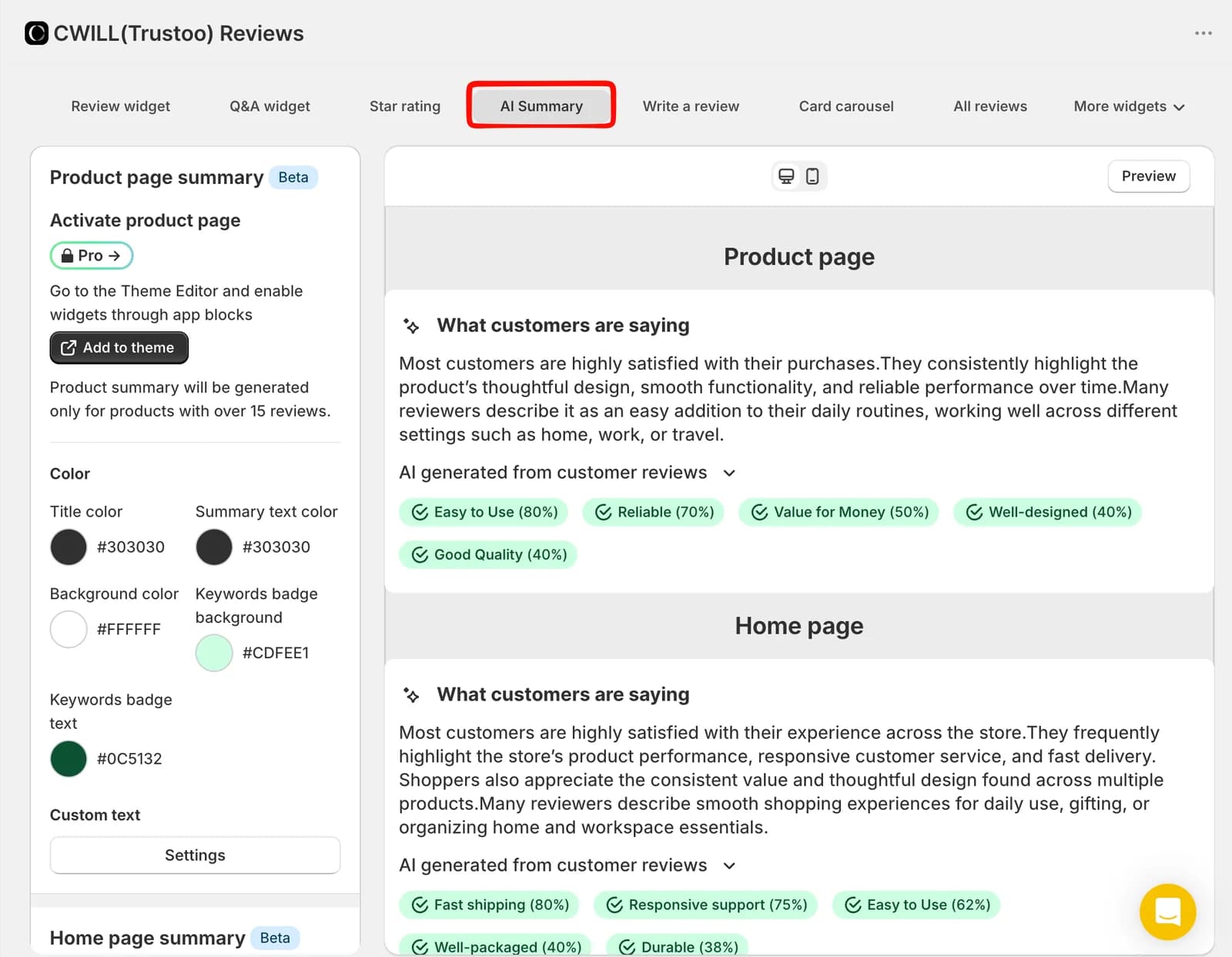The height and width of the screenshot is (957, 1232).
Task: Open Title color swatch #303030
Action: coord(69,547)
